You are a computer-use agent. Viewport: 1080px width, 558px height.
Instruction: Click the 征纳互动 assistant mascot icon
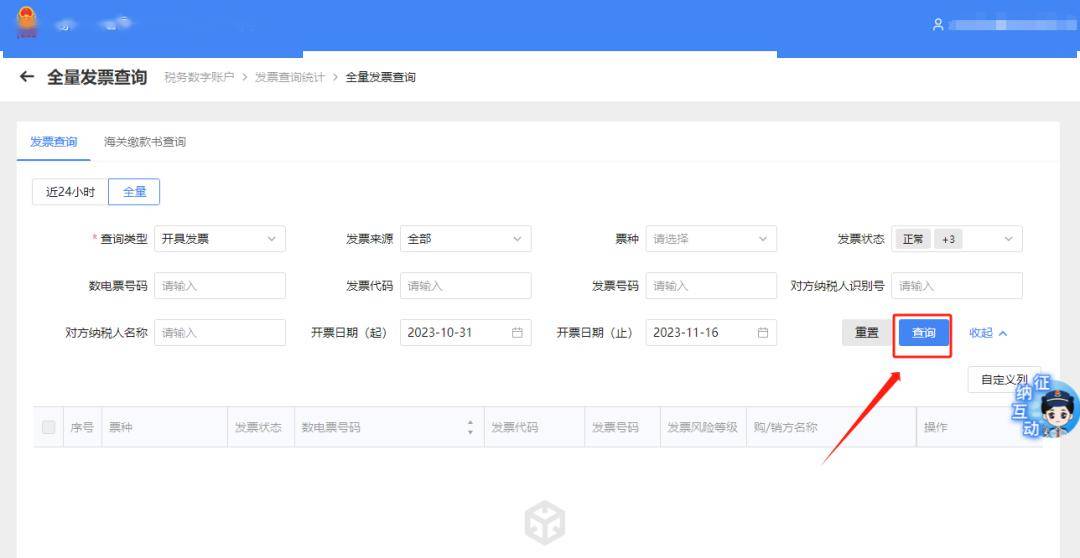point(1047,408)
